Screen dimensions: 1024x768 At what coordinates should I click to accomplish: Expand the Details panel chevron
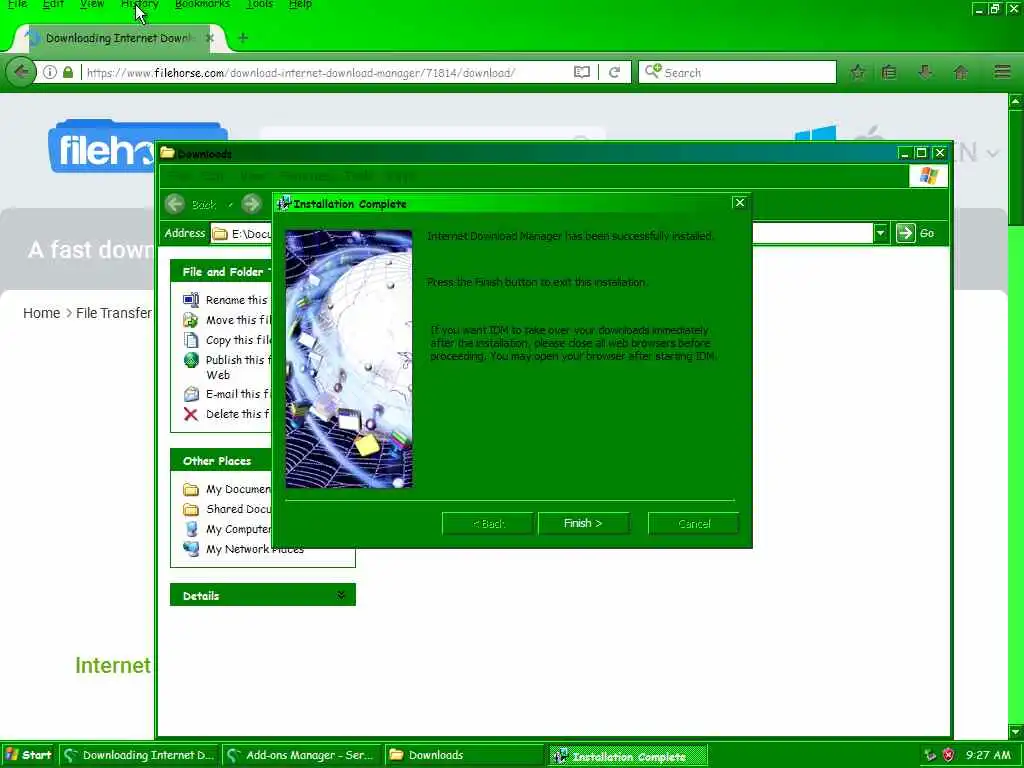(341, 595)
